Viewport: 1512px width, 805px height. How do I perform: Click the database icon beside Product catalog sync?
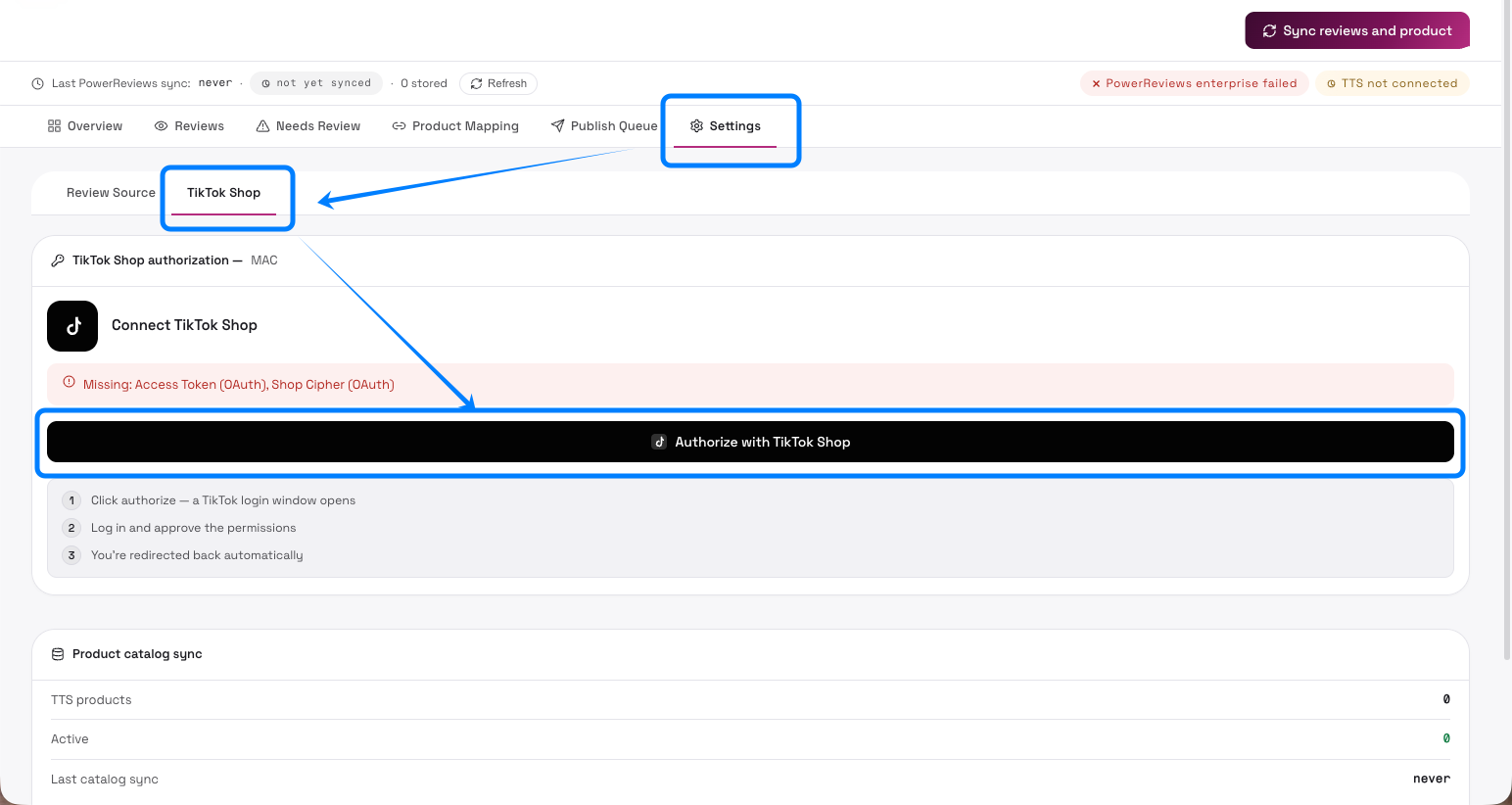pyautogui.click(x=58, y=654)
